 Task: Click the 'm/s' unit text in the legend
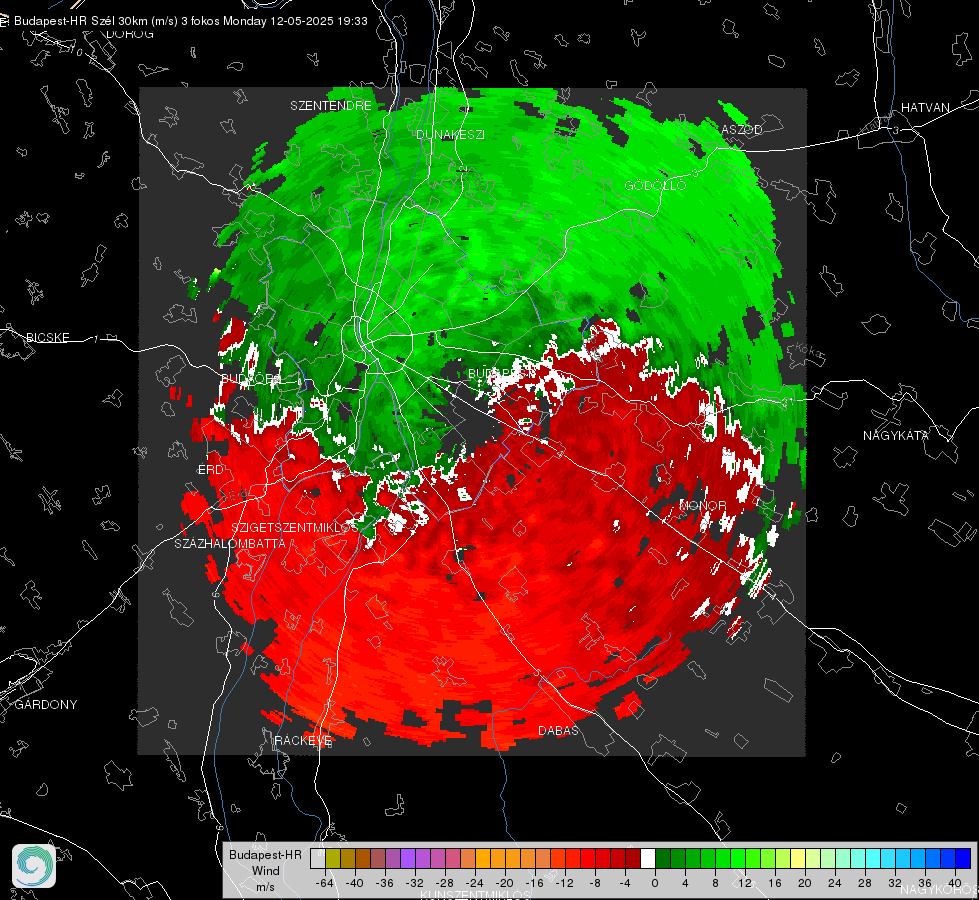(265, 887)
